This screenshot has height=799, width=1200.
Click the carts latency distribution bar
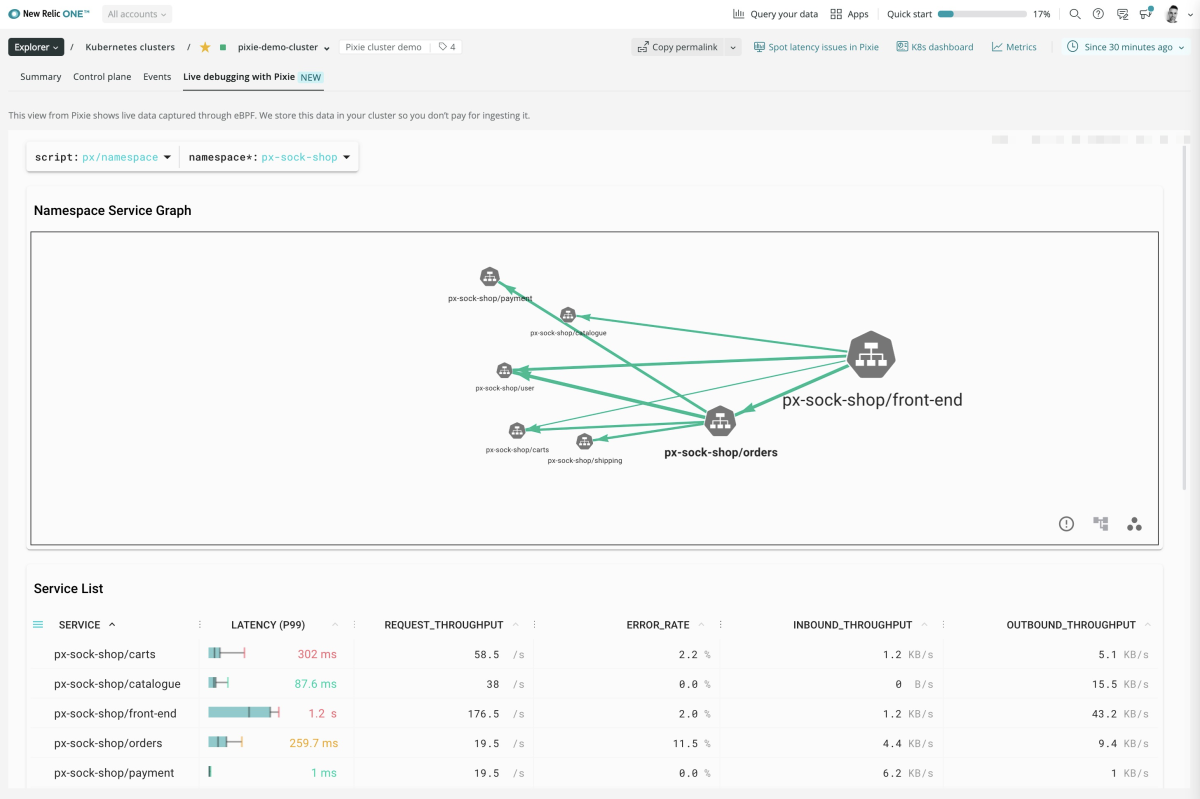[x=227, y=654]
